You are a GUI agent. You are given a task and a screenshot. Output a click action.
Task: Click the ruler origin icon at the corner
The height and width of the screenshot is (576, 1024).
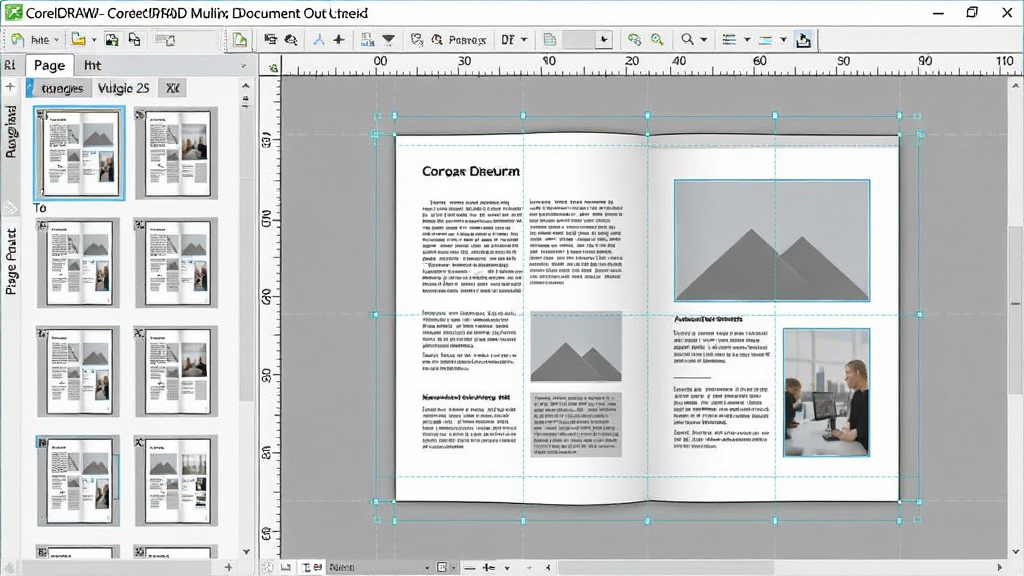(x=273, y=67)
